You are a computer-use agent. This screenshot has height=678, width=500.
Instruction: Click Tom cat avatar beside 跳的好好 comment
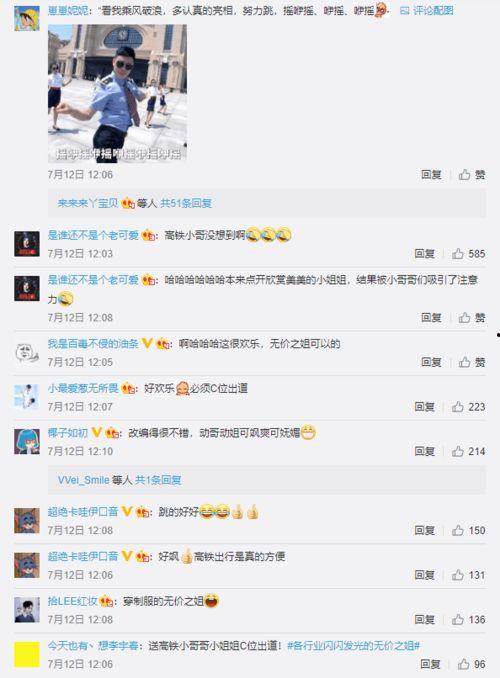click(27, 521)
